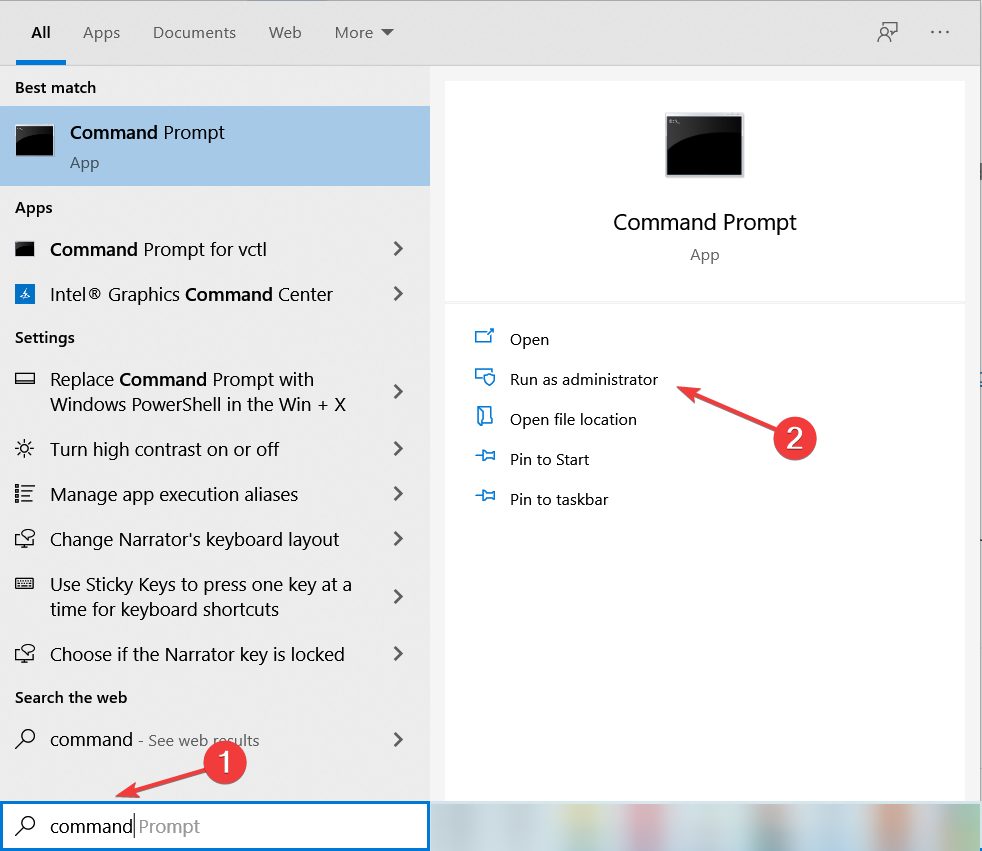The image size is (982, 851).
Task: Click the Pin to Start pin icon
Action: [x=485, y=459]
